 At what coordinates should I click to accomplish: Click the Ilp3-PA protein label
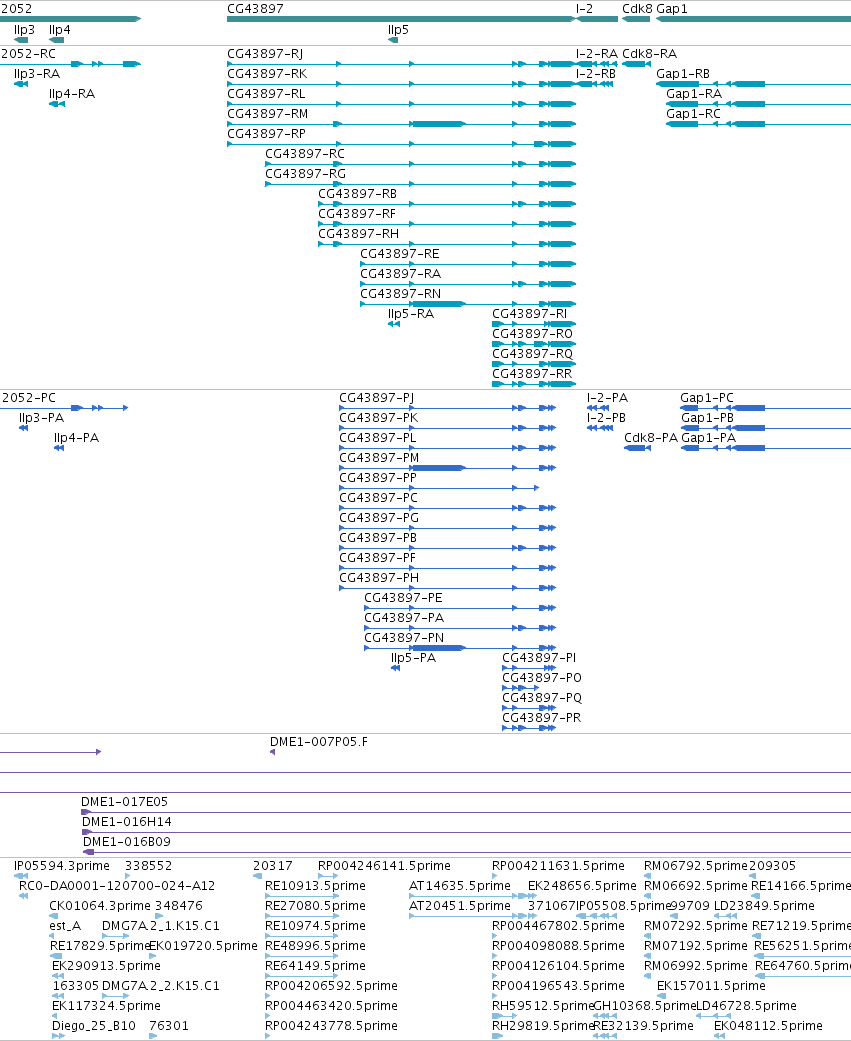[41, 418]
